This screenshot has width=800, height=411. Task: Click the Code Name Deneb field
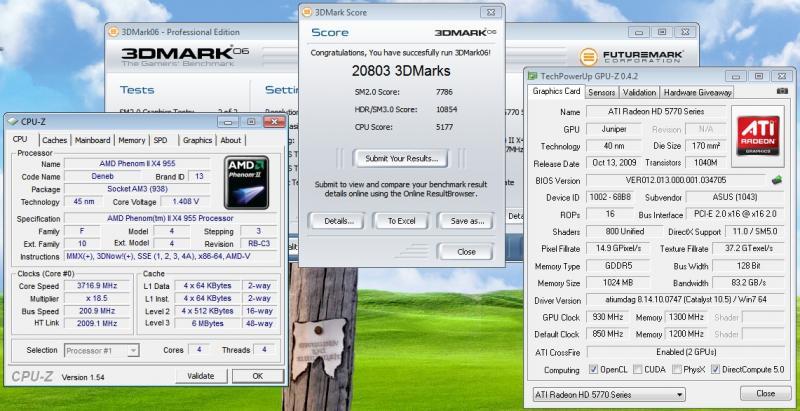[102, 176]
